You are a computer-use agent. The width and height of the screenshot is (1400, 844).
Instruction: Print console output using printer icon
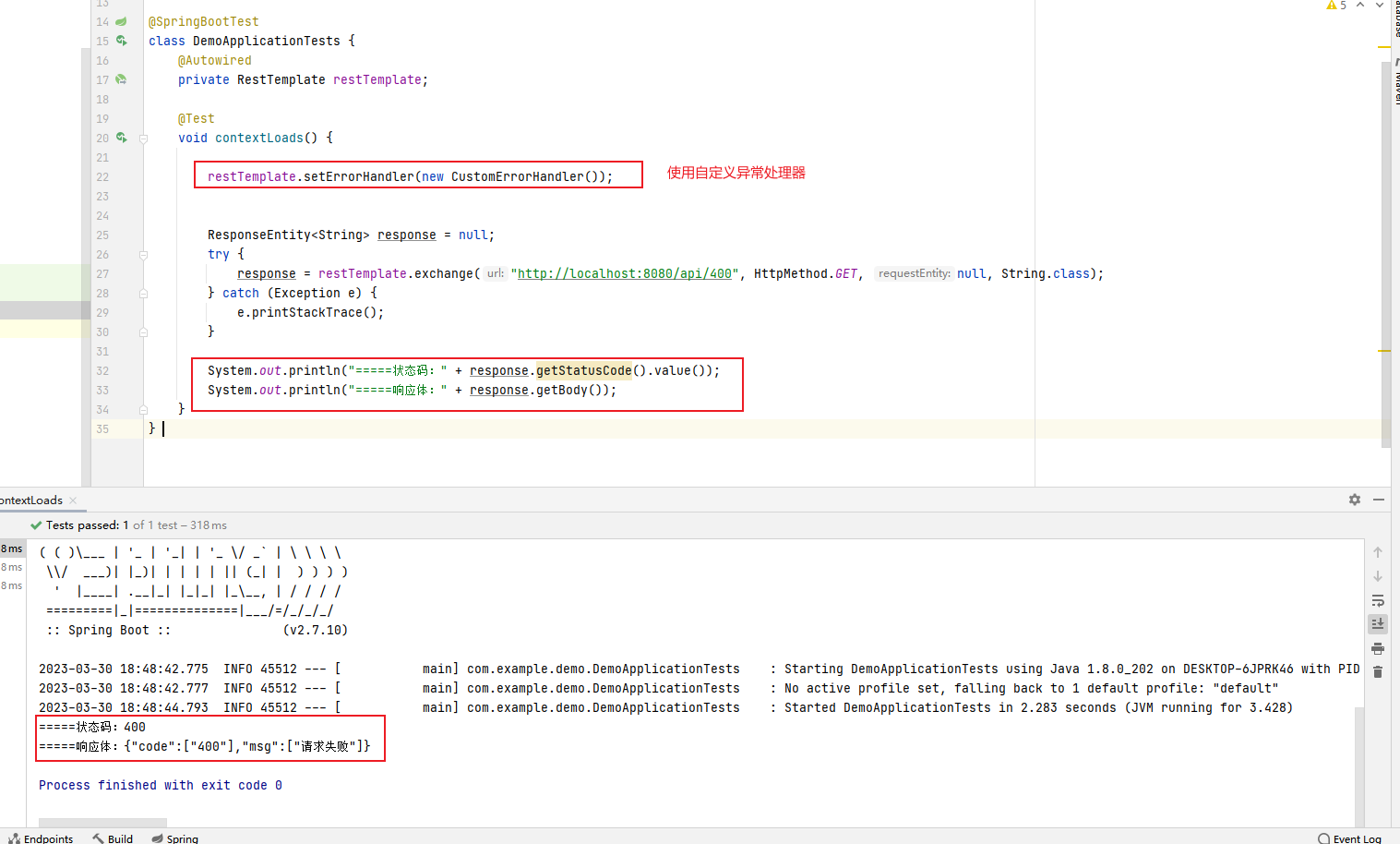[1377, 648]
